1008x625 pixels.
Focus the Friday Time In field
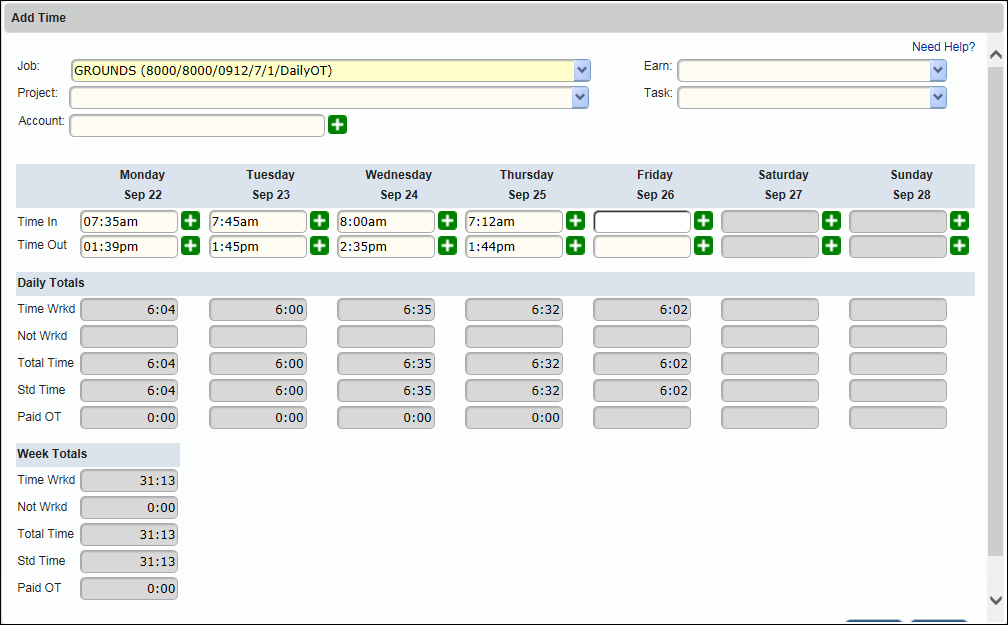click(x=642, y=221)
